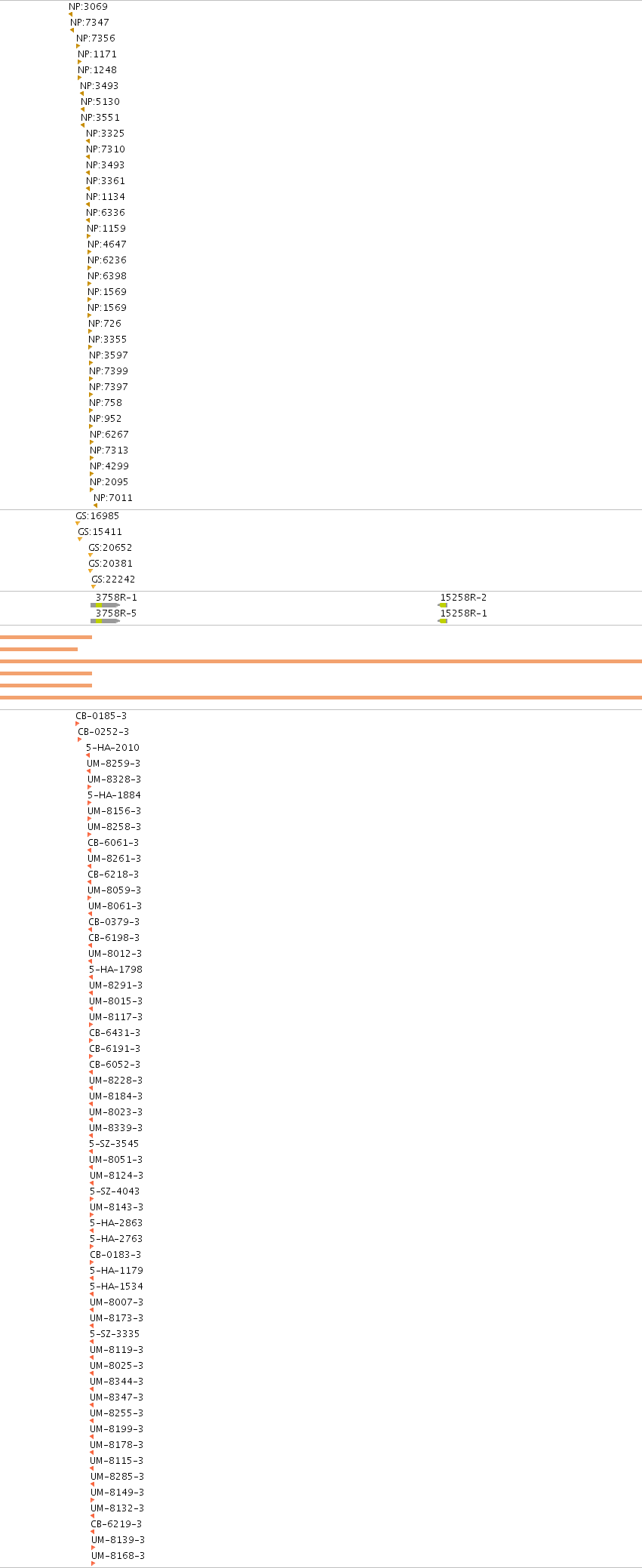The image size is (642, 1568).
Task: Click the GS:22242 label
Action: (113, 580)
